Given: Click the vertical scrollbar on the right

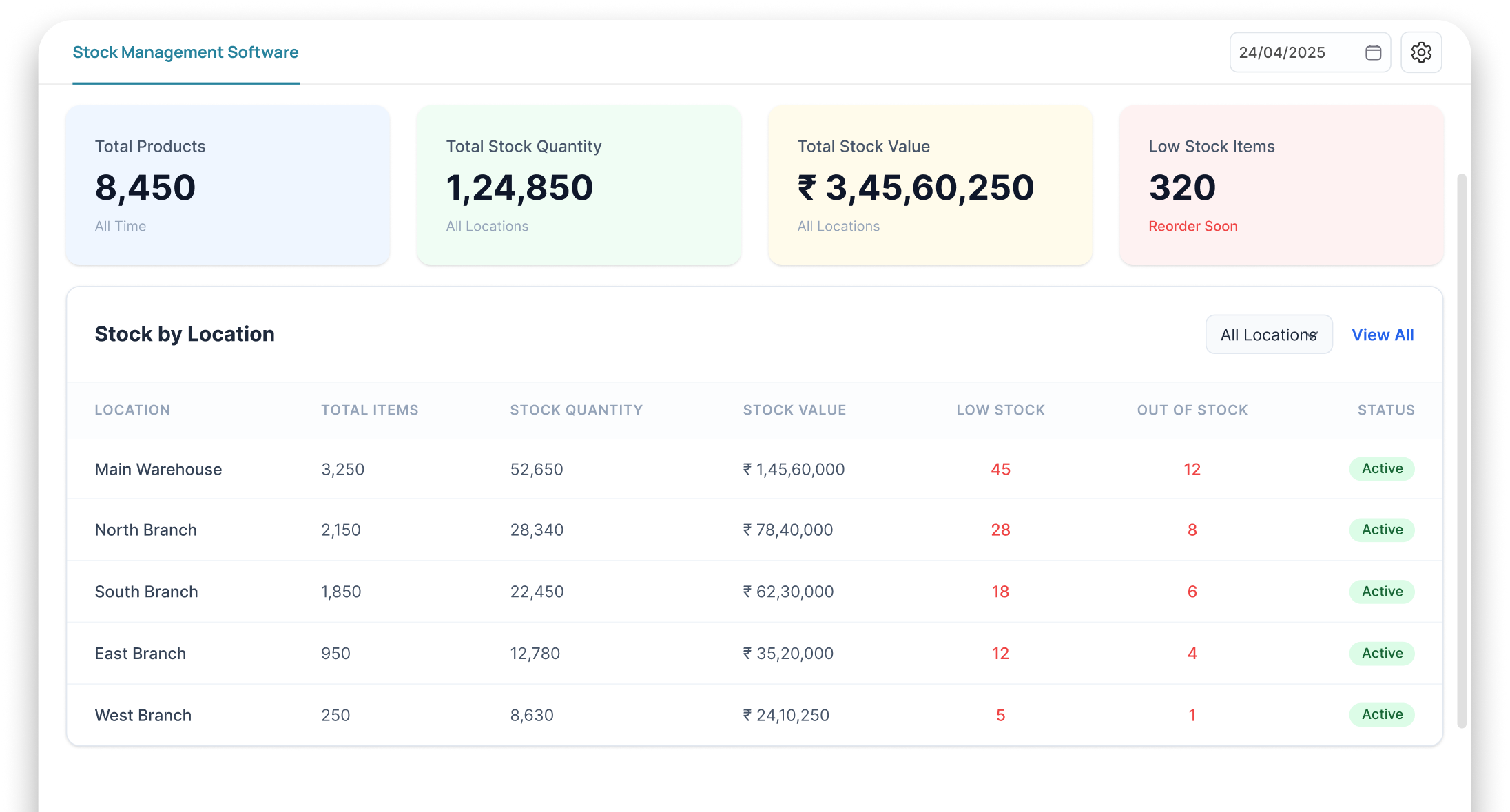Looking at the screenshot, I should click(x=1462, y=450).
